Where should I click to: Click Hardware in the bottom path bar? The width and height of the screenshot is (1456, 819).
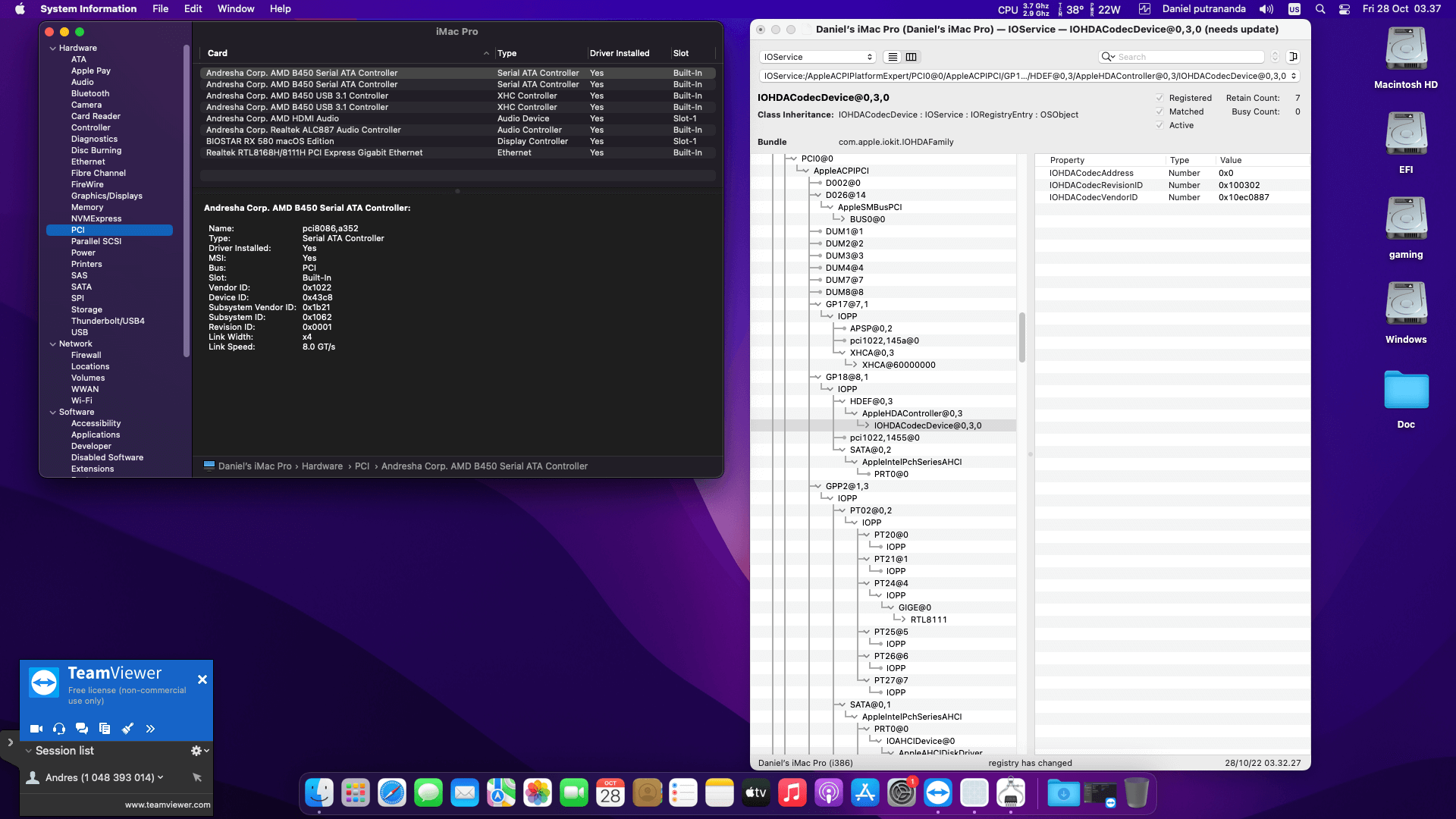coord(322,466)
